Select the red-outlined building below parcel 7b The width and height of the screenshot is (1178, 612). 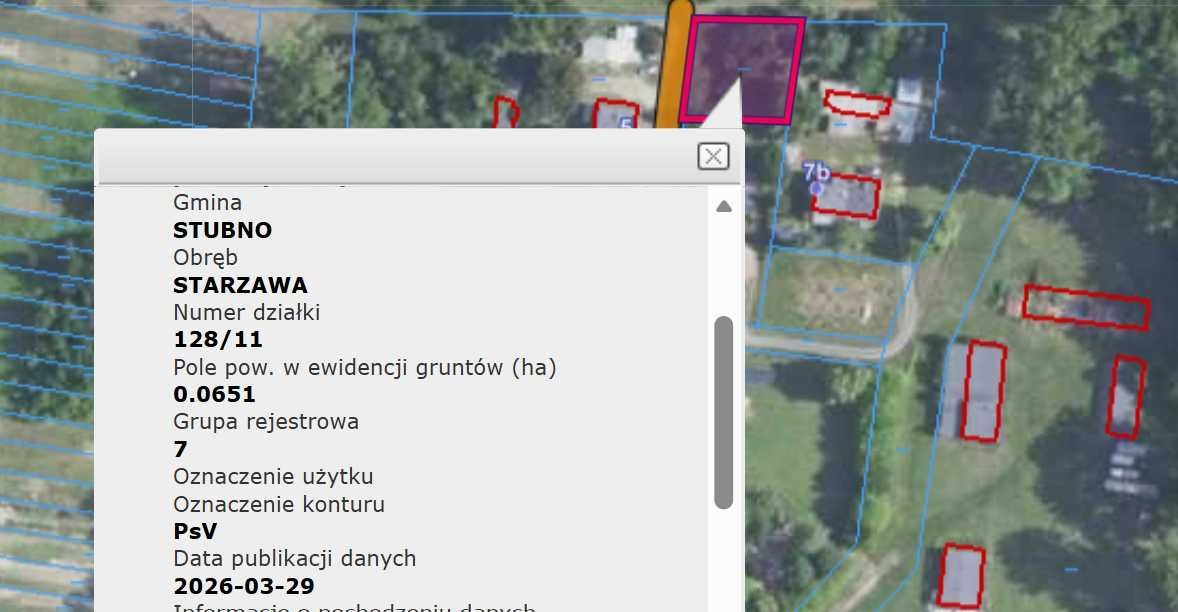coord(848,198)
